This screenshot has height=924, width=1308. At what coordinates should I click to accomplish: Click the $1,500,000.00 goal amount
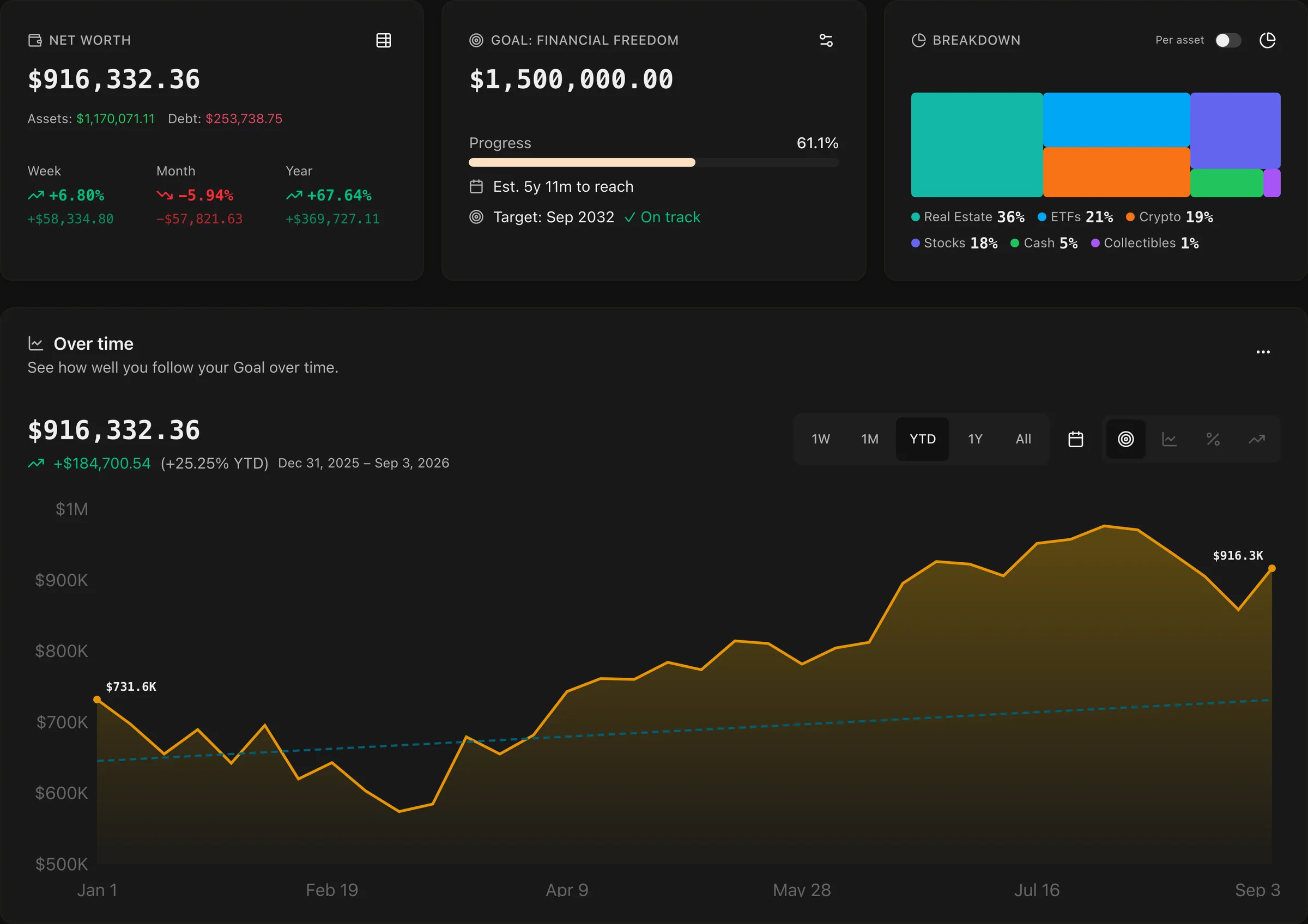coord(571,80)
